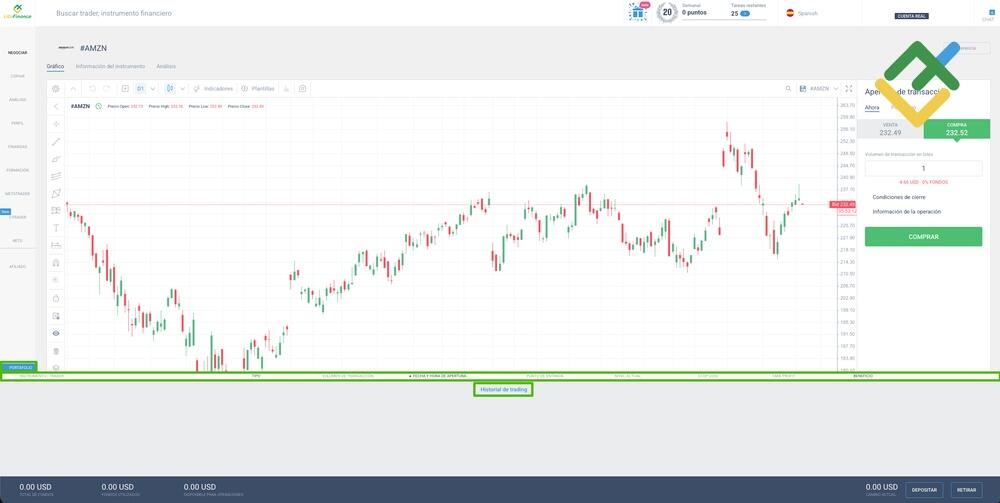Open Historial de trading link

(x=503, y=390)
